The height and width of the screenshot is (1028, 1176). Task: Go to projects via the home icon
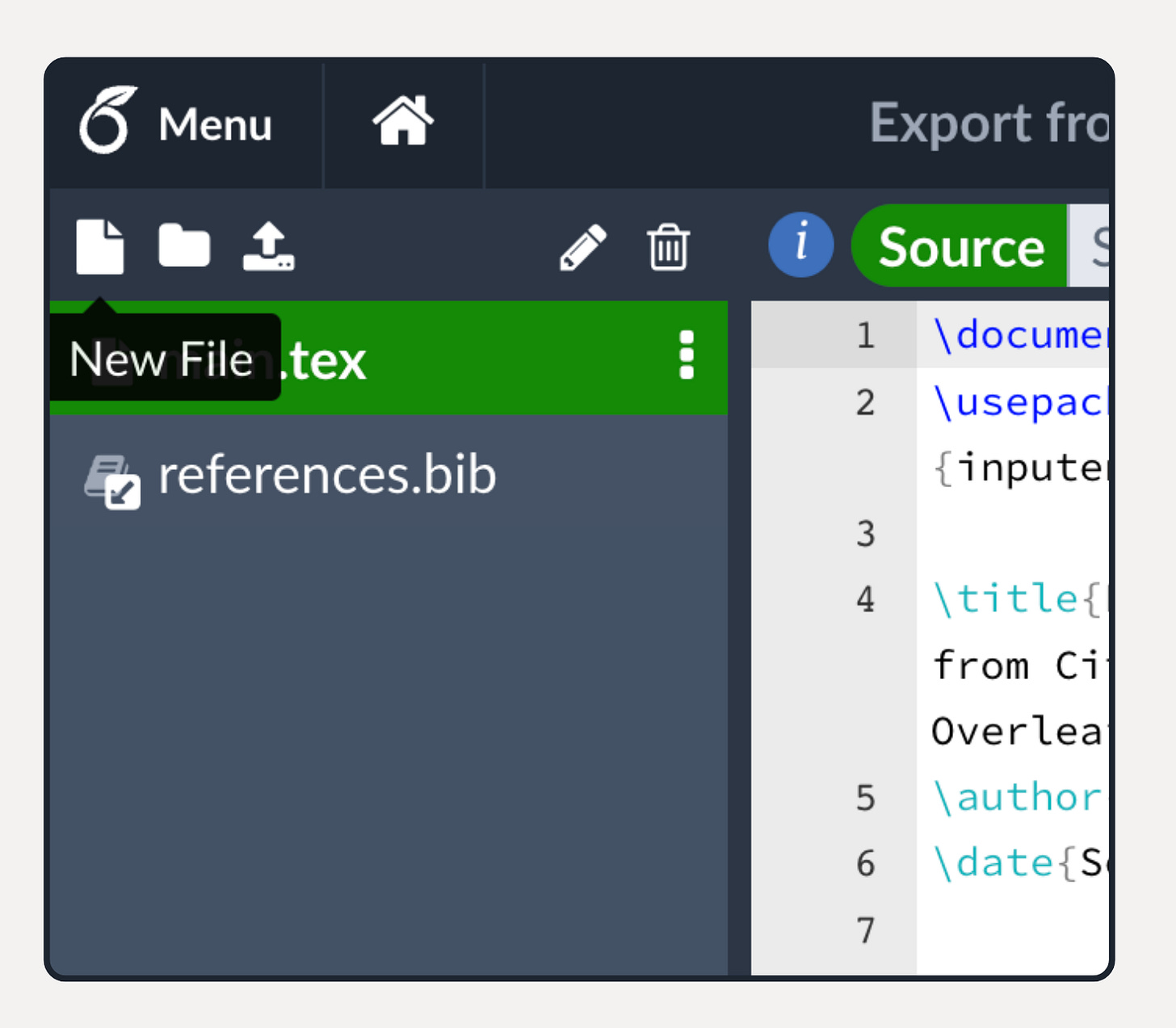403,121
